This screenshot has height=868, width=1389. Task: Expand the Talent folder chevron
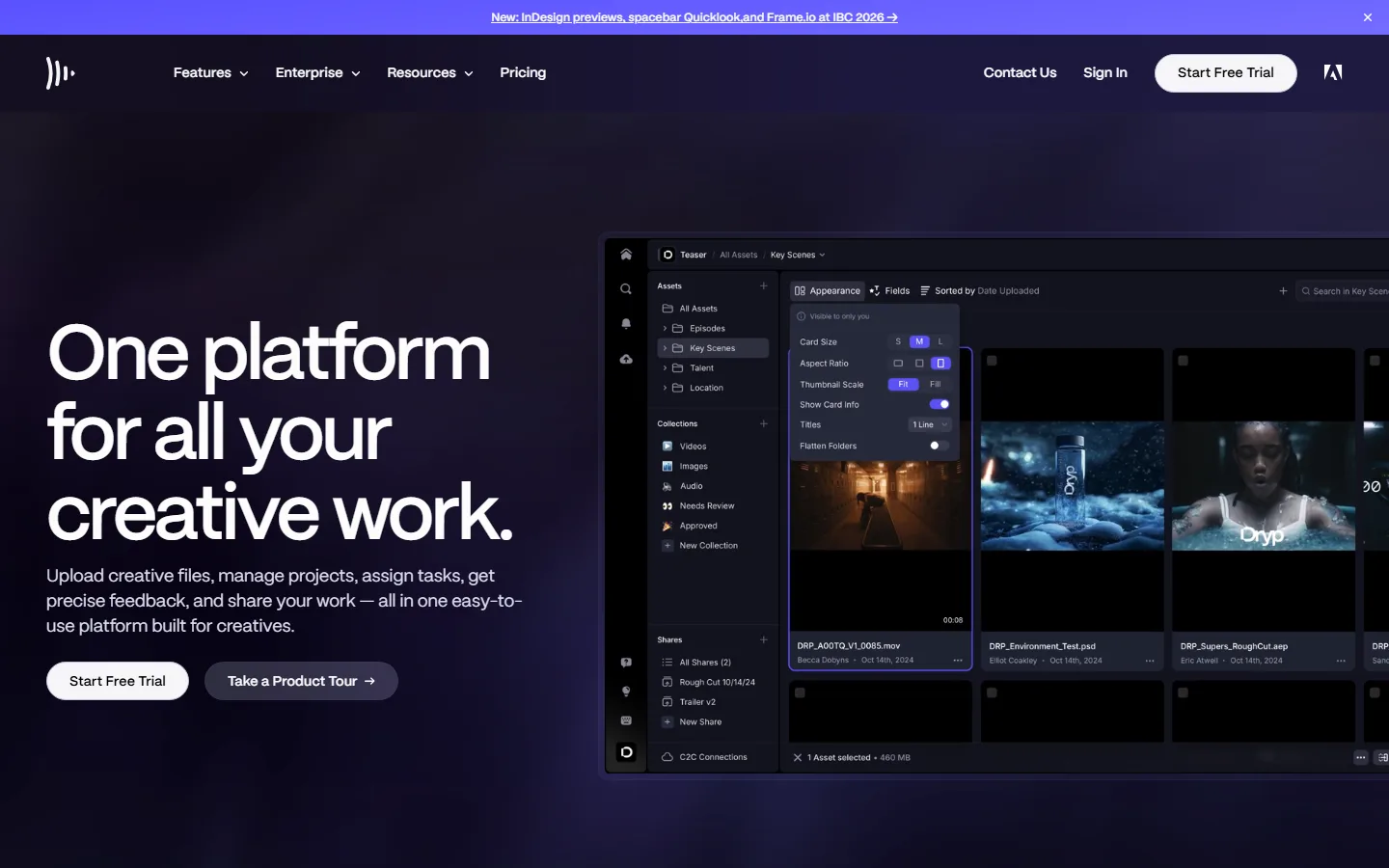[665, 367]
